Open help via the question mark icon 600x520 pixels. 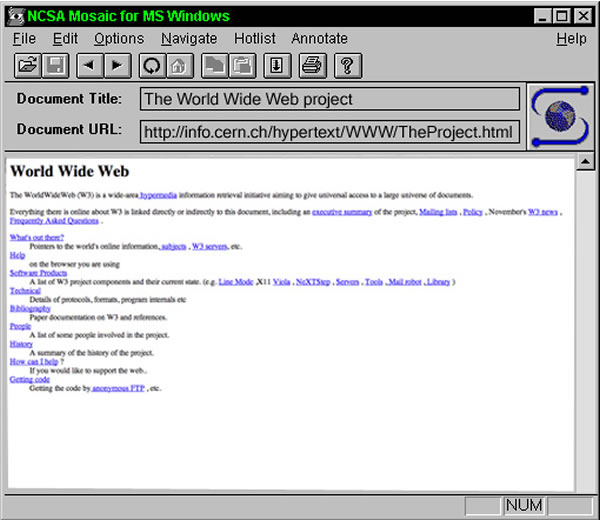pyautogui.click(x=347, y=66)
